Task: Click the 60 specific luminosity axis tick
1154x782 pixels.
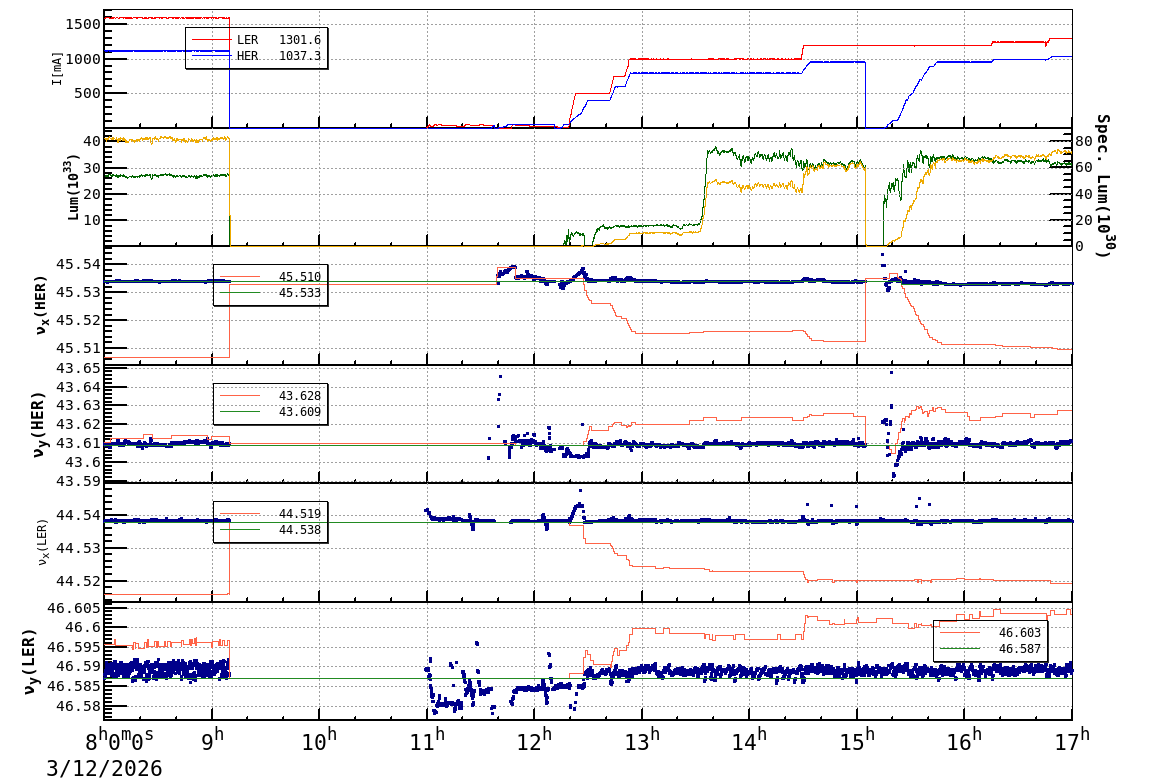Action: point(1084,168)
